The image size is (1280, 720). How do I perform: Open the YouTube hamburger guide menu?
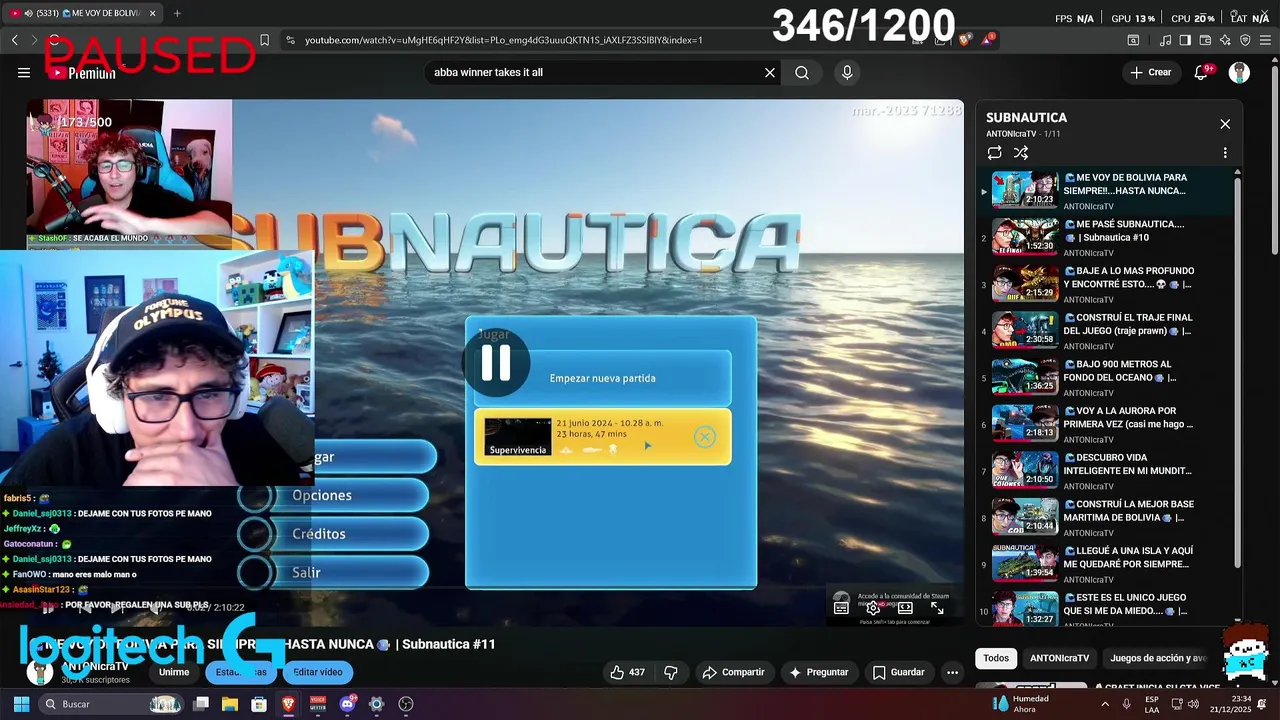pos(24,72)
